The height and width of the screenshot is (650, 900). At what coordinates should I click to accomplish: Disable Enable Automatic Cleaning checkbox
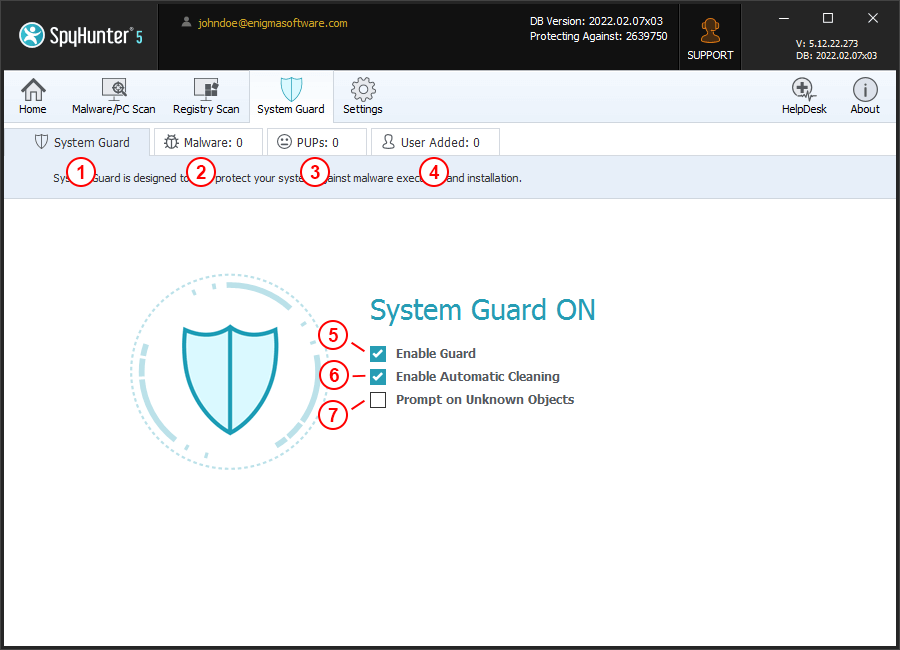[x=378, y=377]
